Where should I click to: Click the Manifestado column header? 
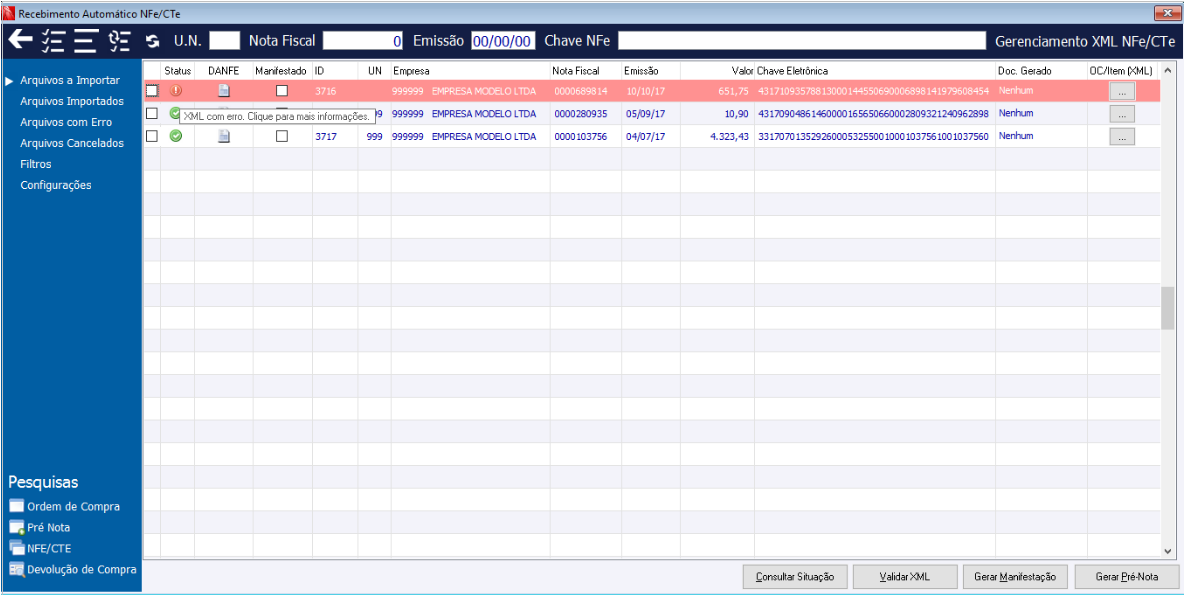coord(282,70)
